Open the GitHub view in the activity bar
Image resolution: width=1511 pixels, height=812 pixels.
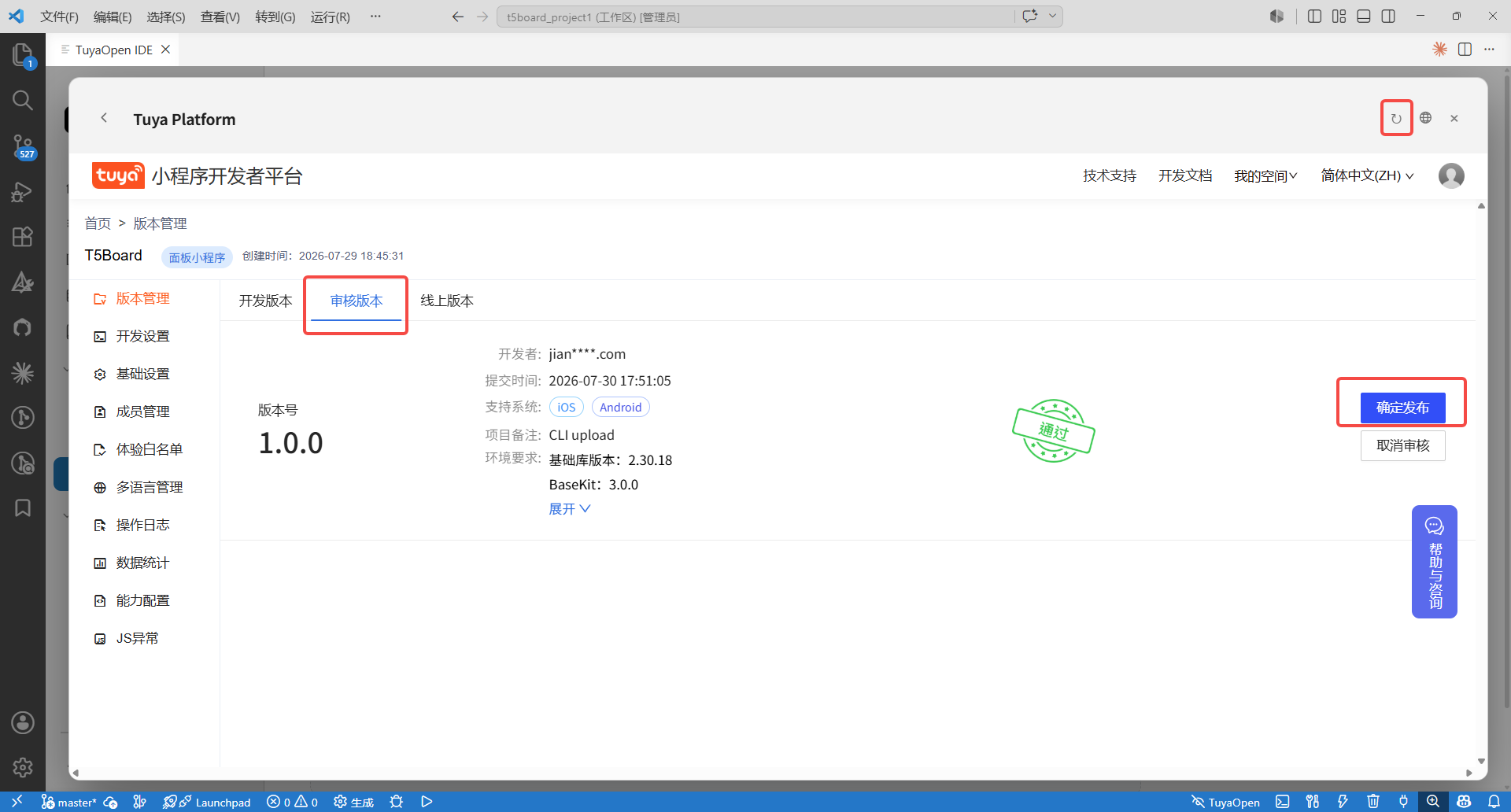(x=23, y=327)
